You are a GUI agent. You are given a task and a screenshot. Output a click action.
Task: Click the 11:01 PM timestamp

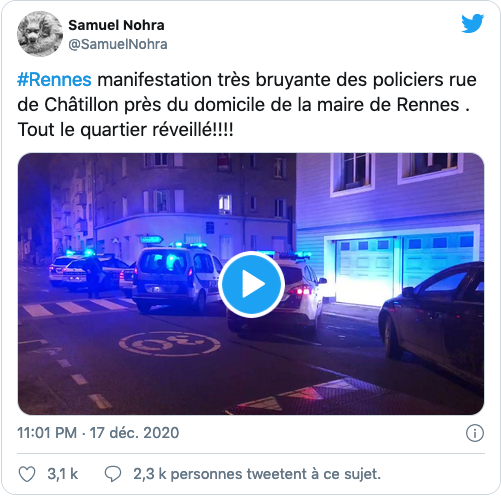coord(47,433)
